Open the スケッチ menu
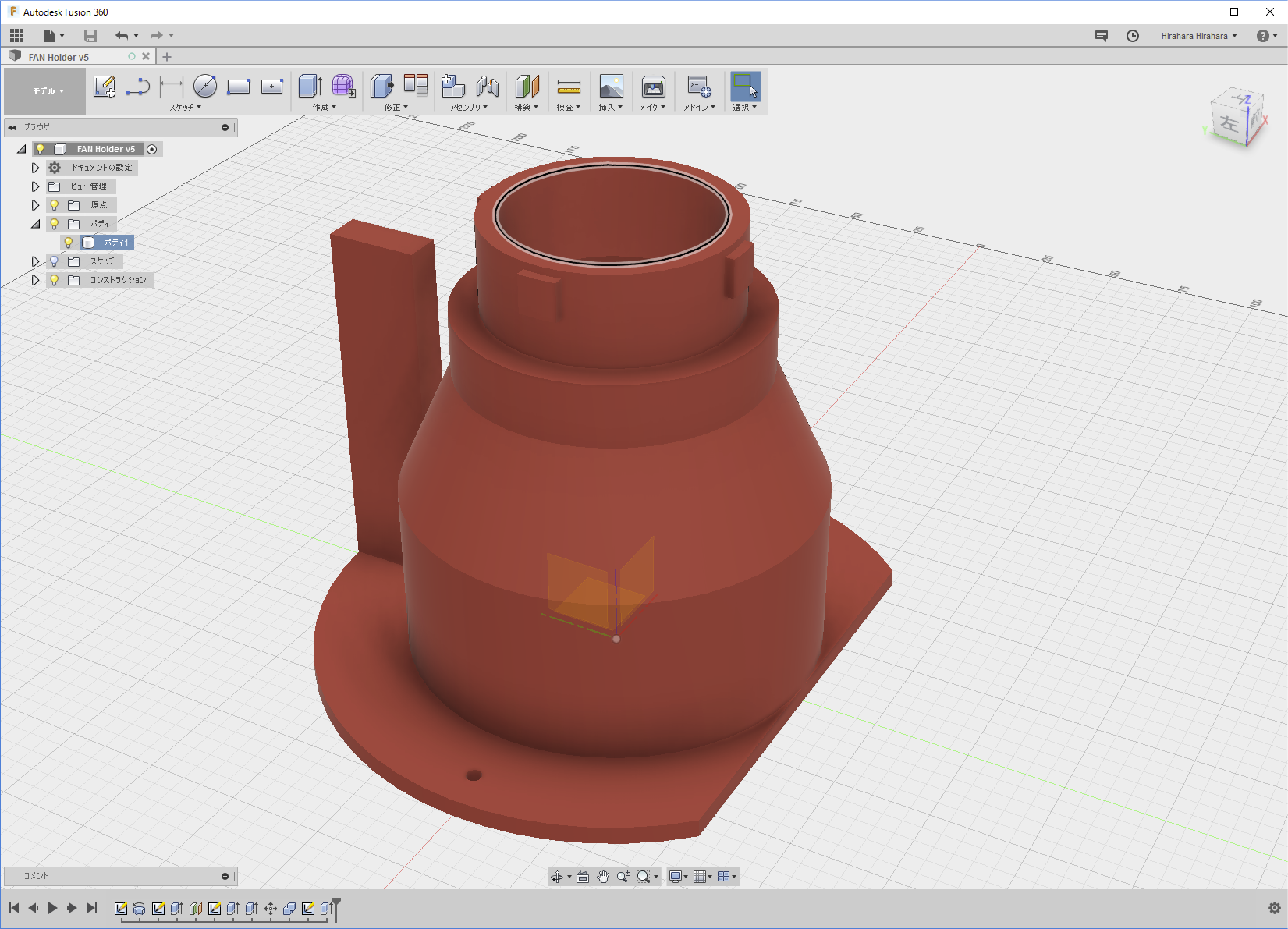The height and width of the screenshot is (929, 1288). [185, 108]
